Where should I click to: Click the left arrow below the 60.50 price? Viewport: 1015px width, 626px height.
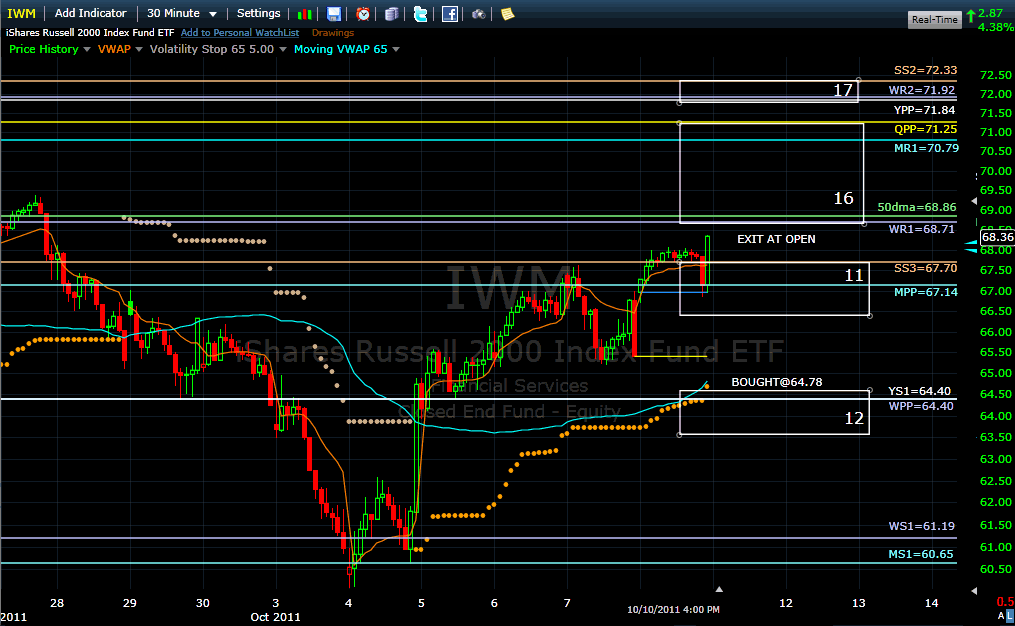point(974,590)
